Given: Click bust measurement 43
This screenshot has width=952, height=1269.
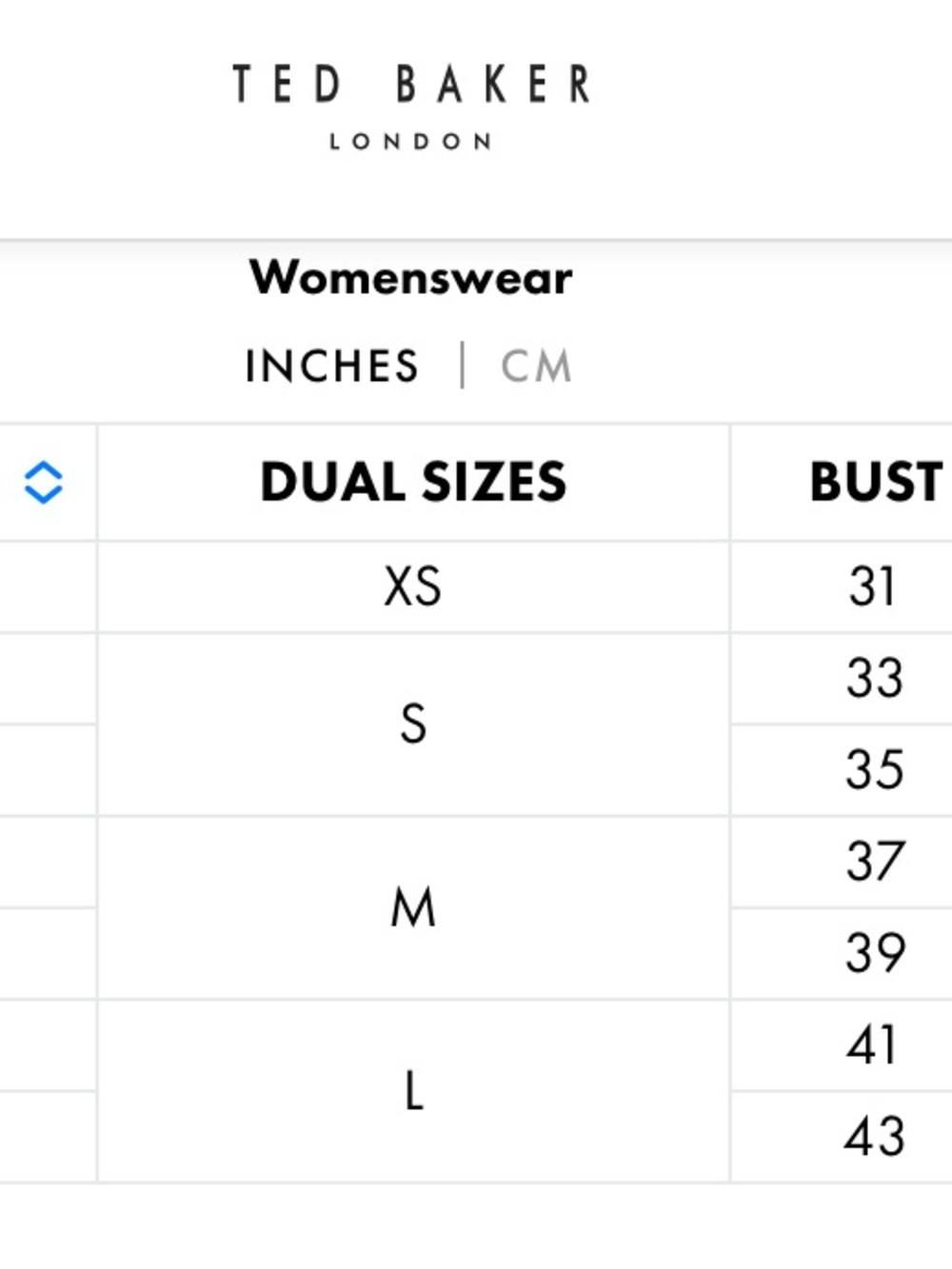Looking at the screenshot, I should (875, 1136).
